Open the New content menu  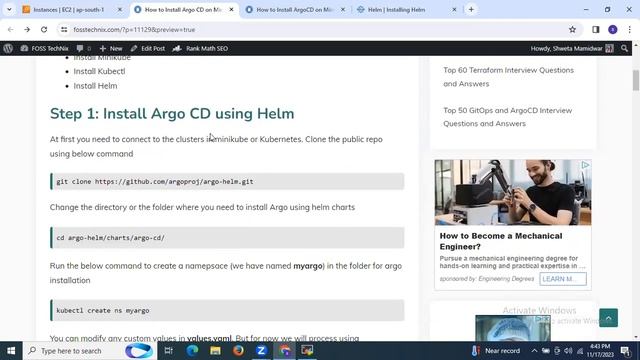click(x=111, y=48)
